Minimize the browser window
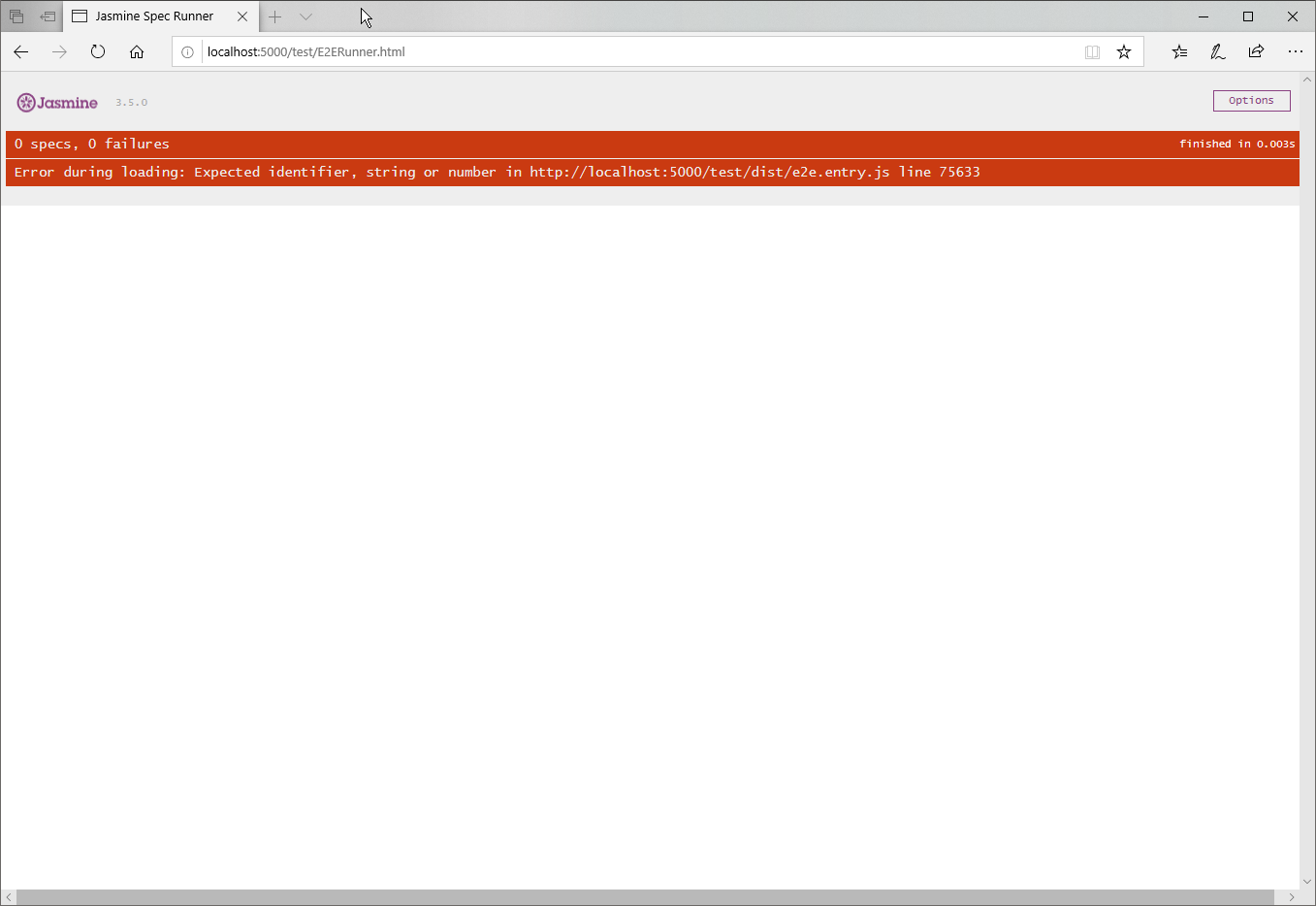The height and width of the screenshot is (906, 1316). (1204, 16)
